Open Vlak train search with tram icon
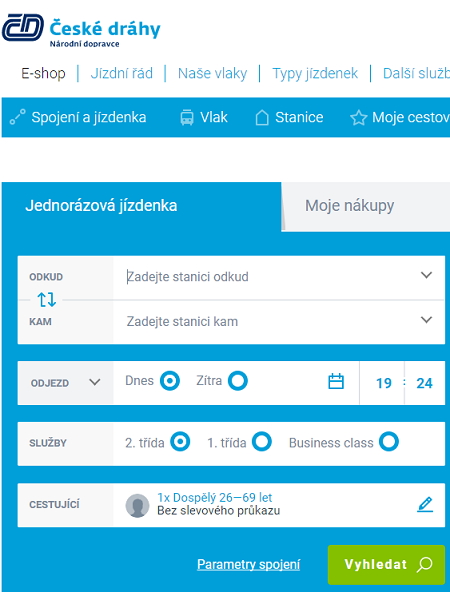450x592 pixels. (x=187, y=117)
